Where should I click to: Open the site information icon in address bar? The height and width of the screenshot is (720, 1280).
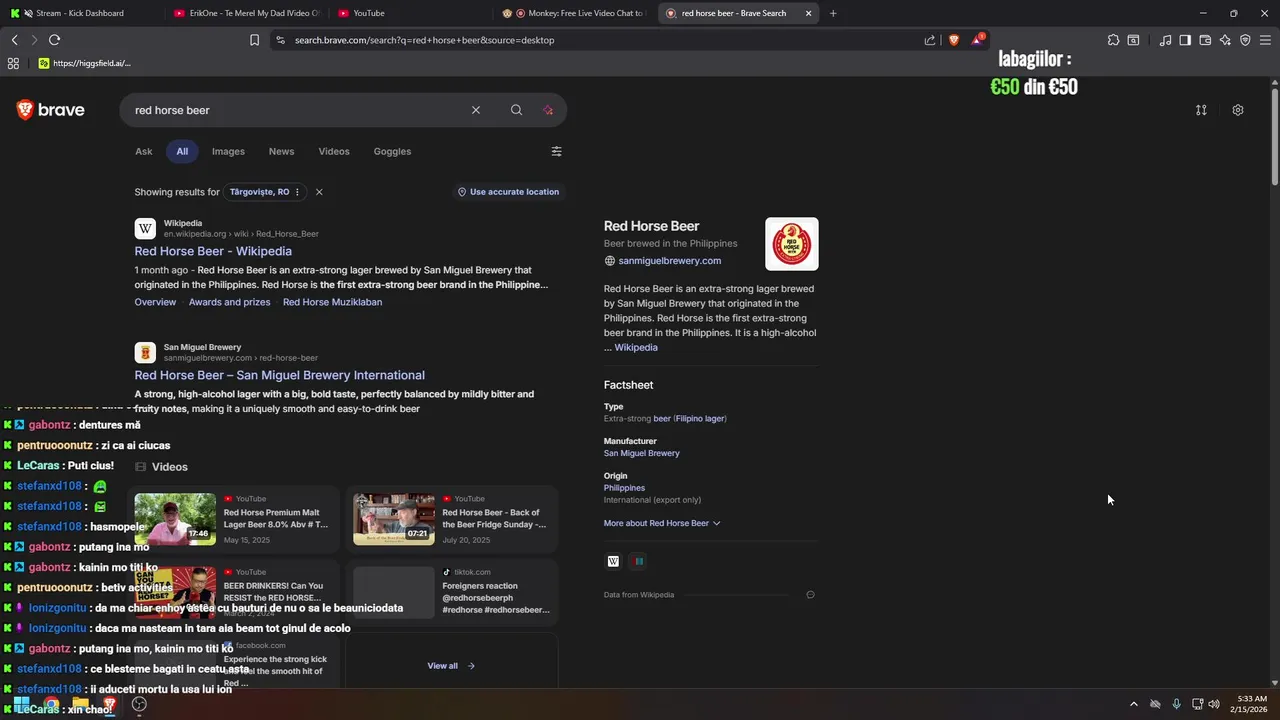[280, 40]
